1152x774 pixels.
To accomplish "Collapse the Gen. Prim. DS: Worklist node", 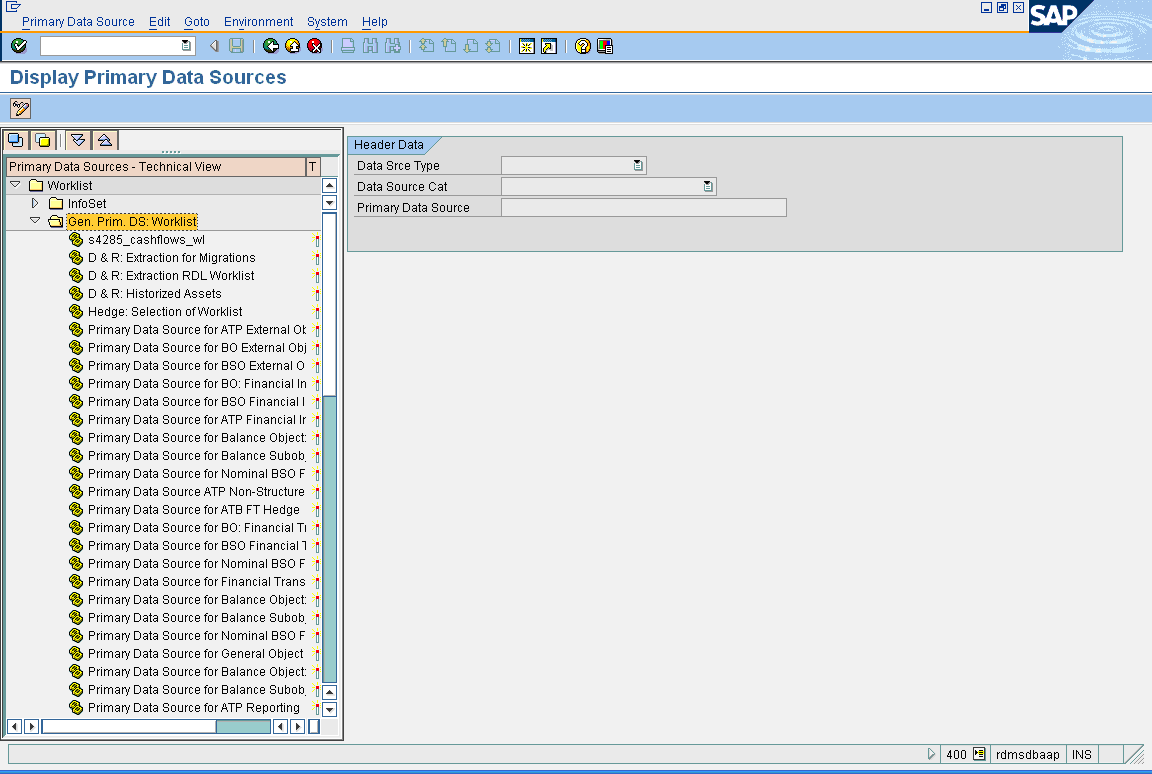I will point(33,221).
